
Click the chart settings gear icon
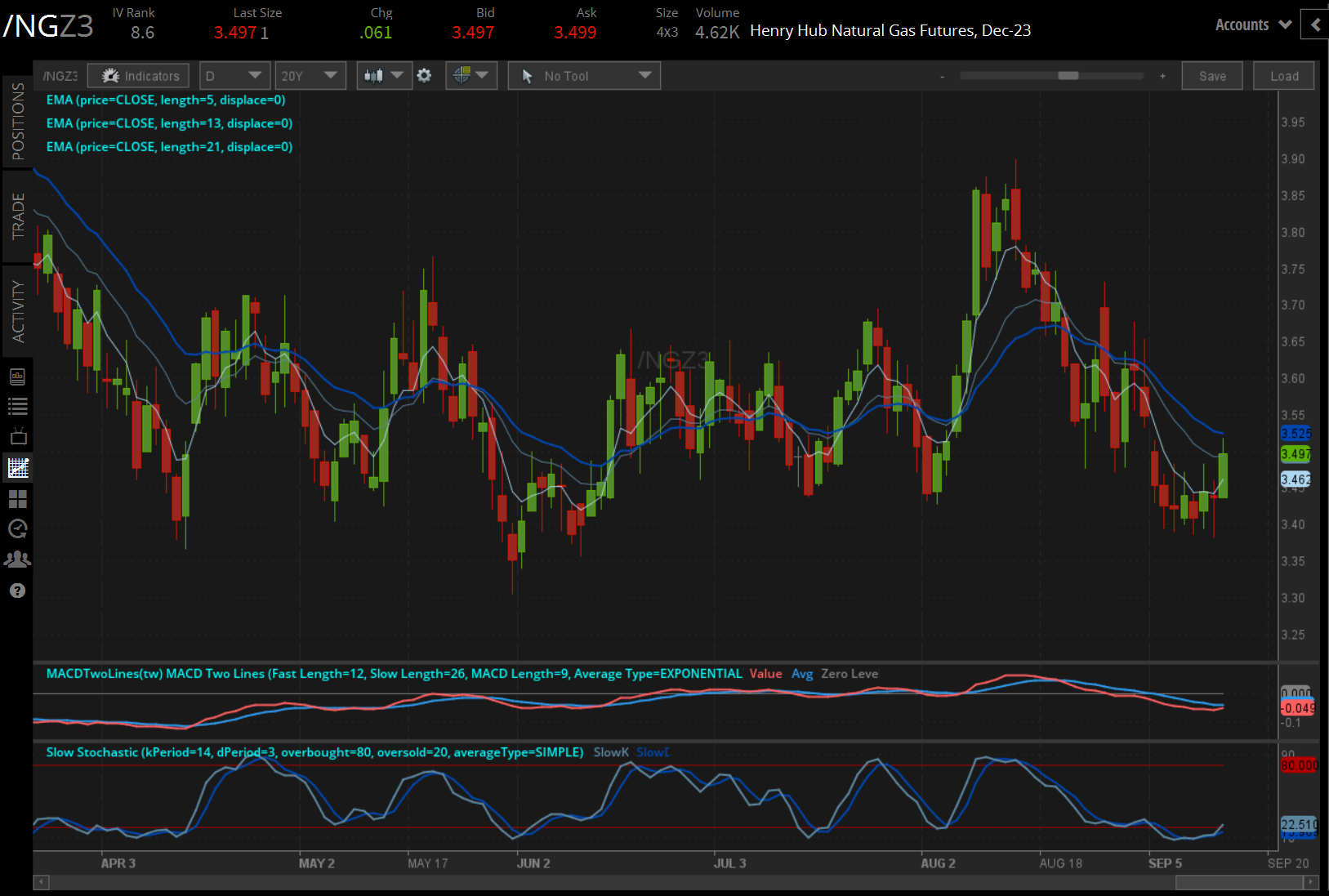coord(424,76)
